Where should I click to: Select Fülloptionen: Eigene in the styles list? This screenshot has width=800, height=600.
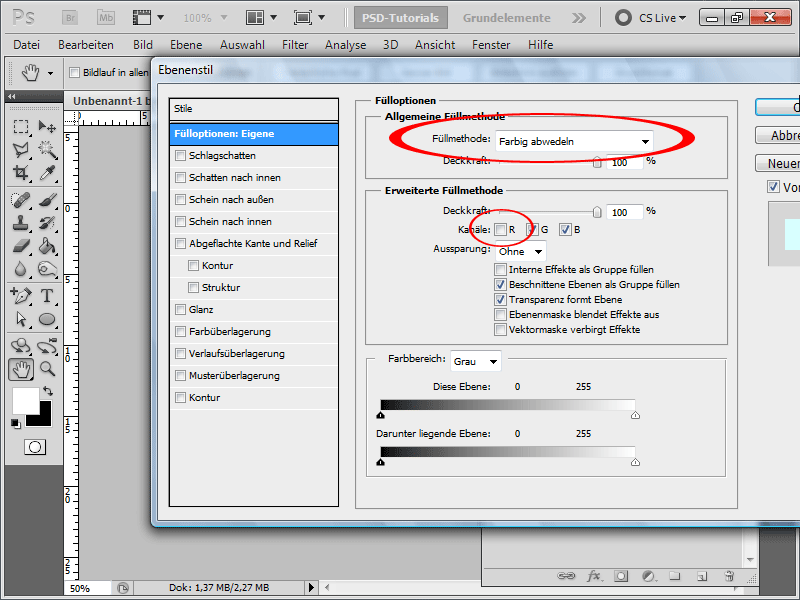click(x=254, y=134)
